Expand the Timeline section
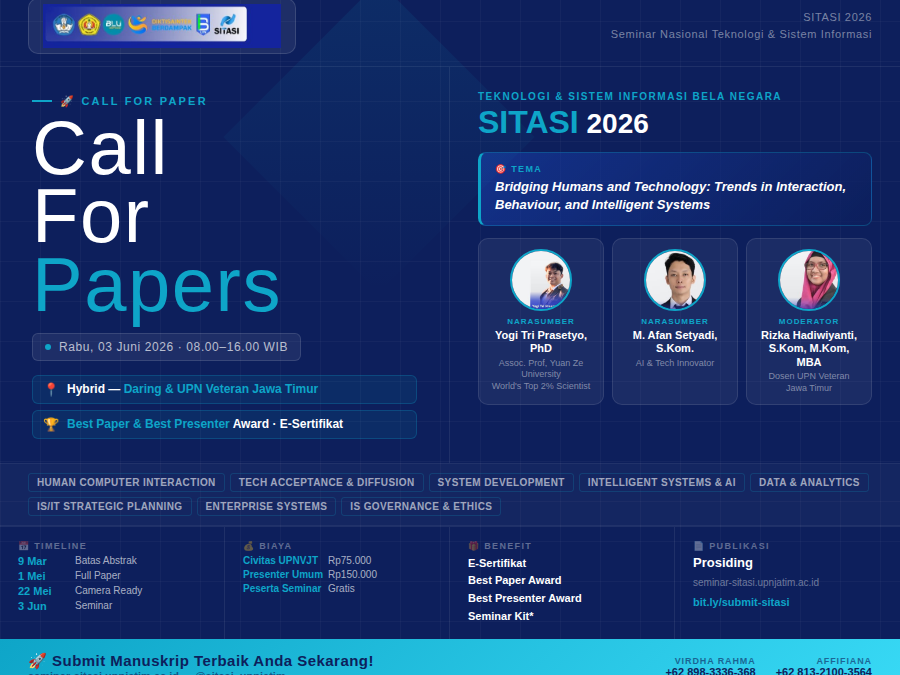Screen dimensions: 900x675 pyautogui.click(x=50, y=546)
